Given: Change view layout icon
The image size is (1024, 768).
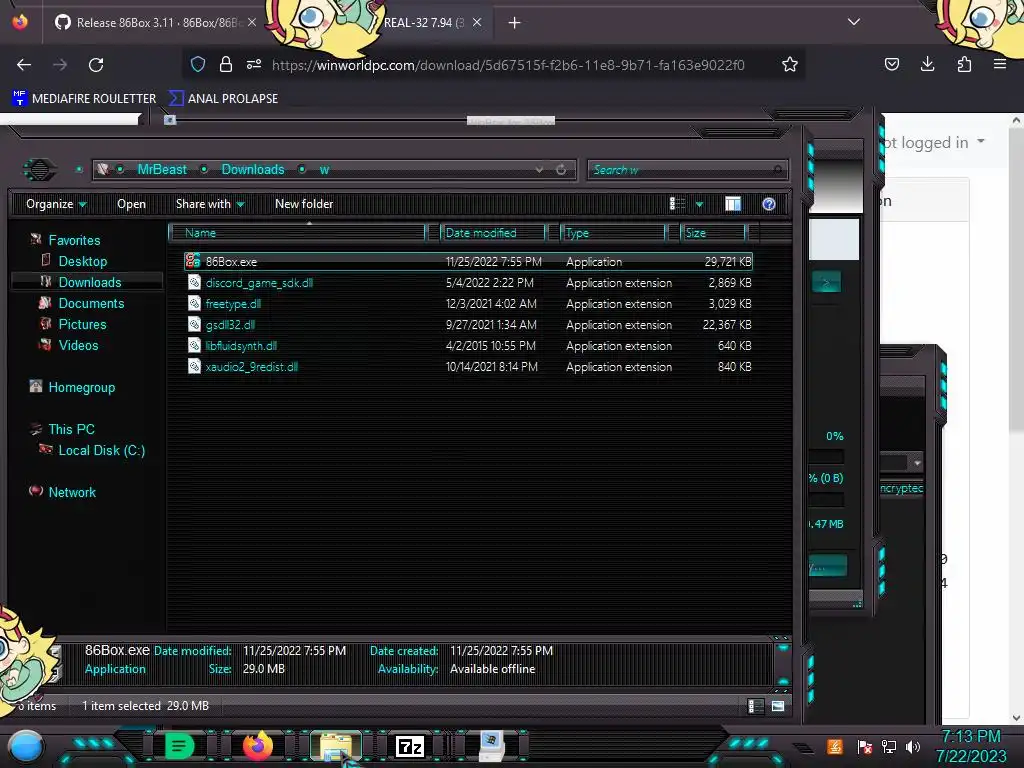Looking at the screenshot, I should [x=677, y=204].
